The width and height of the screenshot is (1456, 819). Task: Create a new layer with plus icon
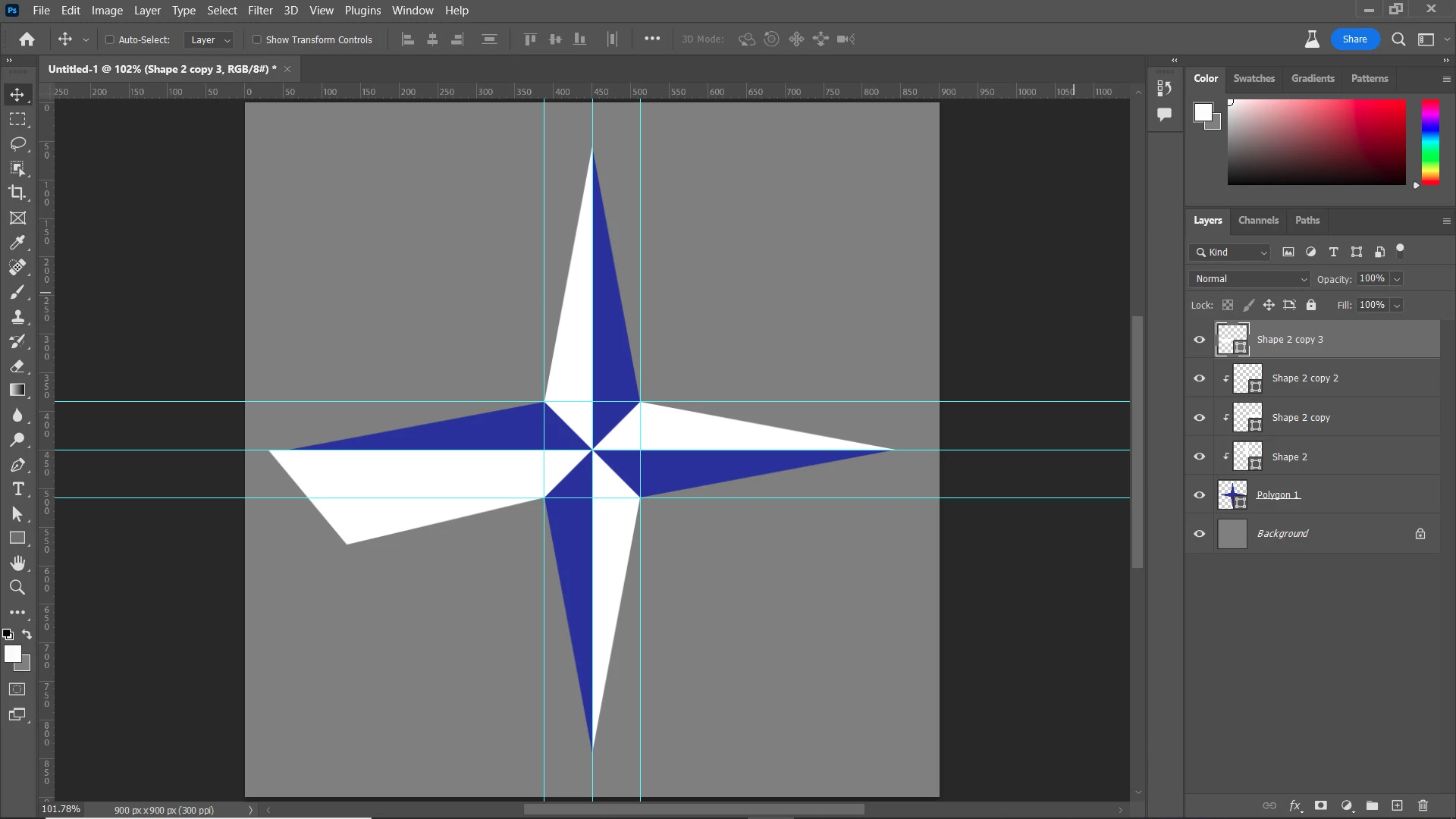pyautogui.click(x=1397, y=805)
